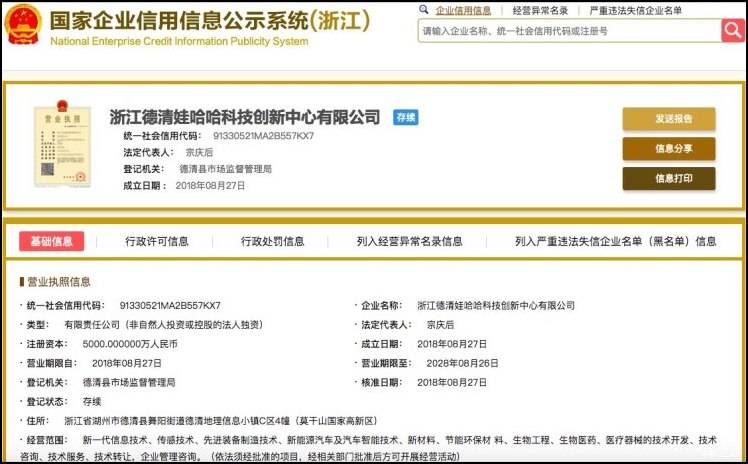
Task: Click the 登记机关 value in license info
Action: coord(129,382)
